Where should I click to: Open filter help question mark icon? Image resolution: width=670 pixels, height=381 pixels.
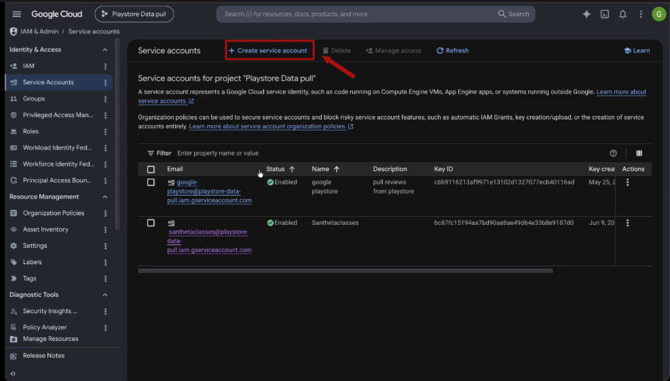click(x=613, y=153)
